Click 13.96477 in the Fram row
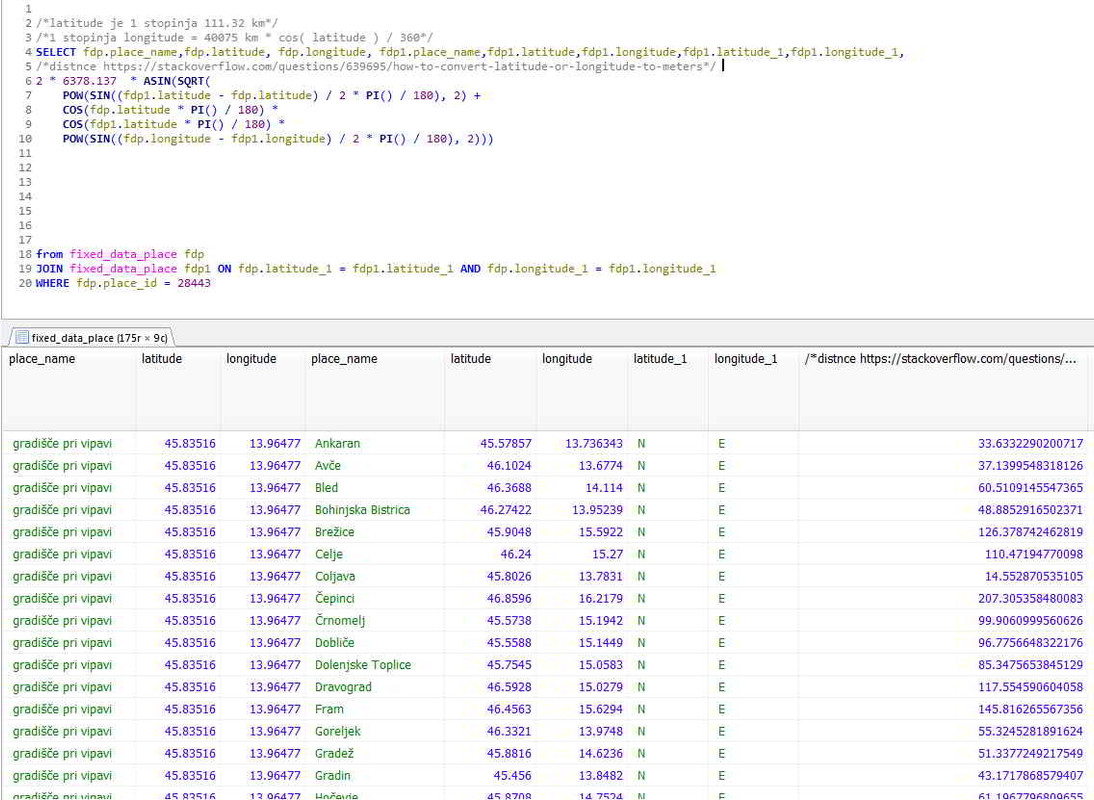Image resolution: width=1094 pixels, height=800 pixels. tap(275, 709)
